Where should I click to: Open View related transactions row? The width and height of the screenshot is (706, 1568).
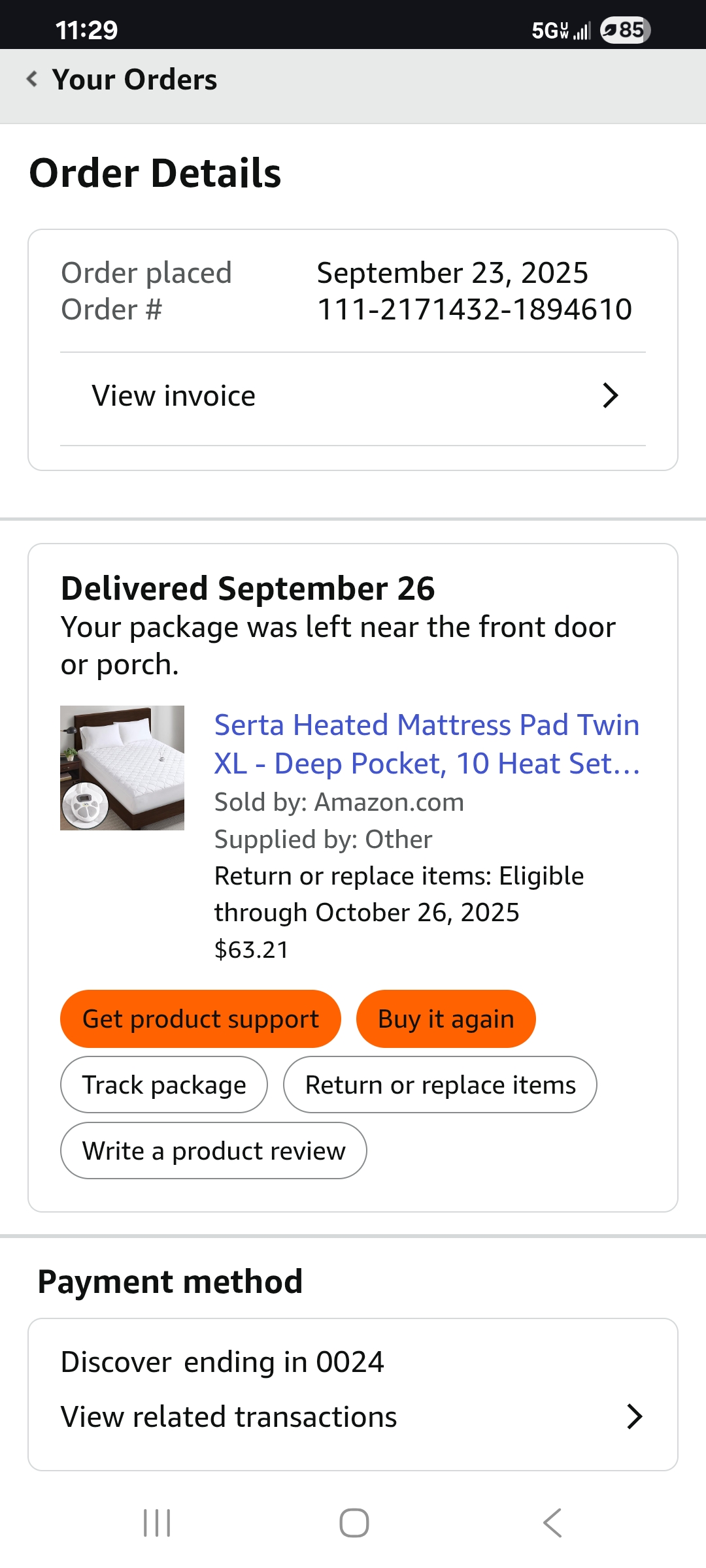[x=353, y=1416]
